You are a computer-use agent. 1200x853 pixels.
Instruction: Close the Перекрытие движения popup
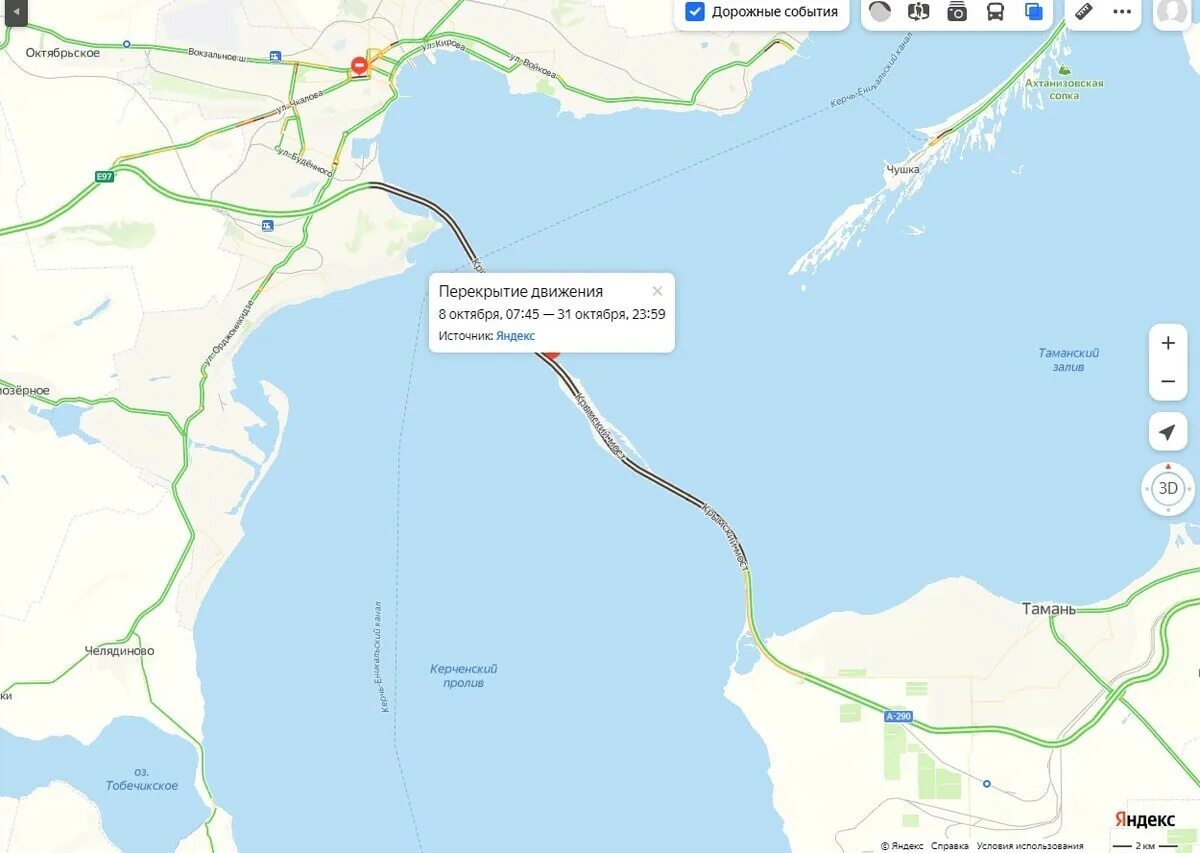point(657,291)
